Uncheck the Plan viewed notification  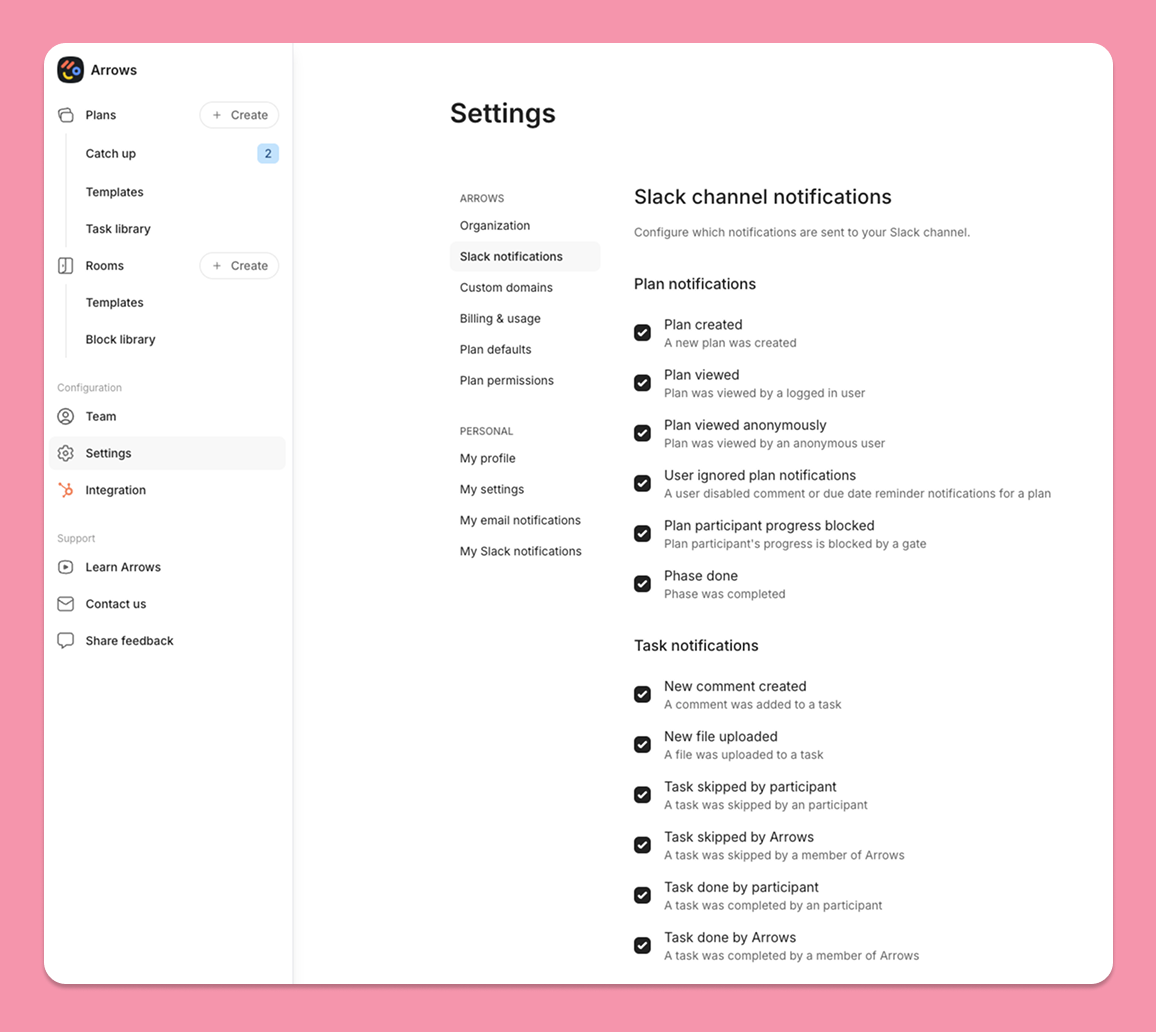point(643,383)
